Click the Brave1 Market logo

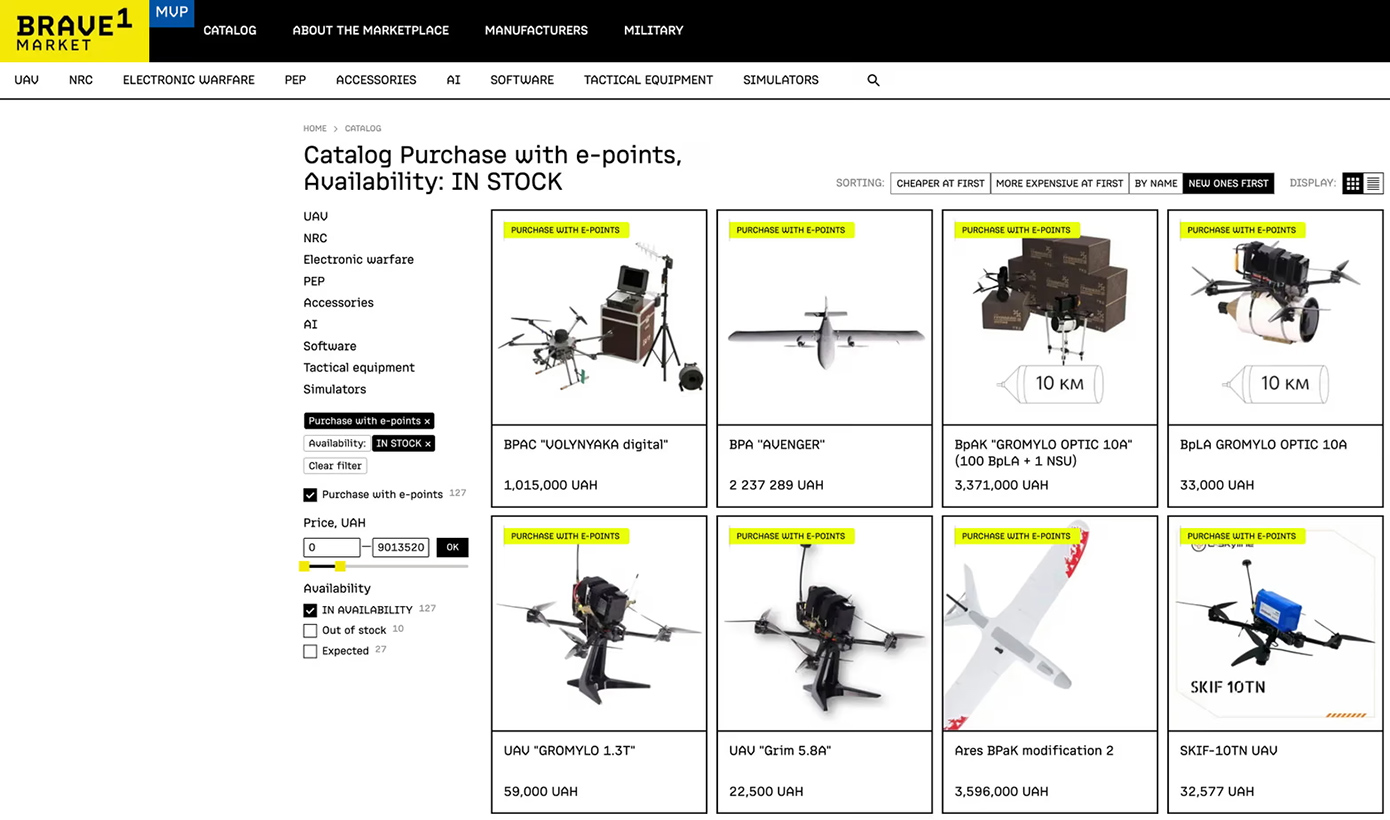click(x=74, y=31)
